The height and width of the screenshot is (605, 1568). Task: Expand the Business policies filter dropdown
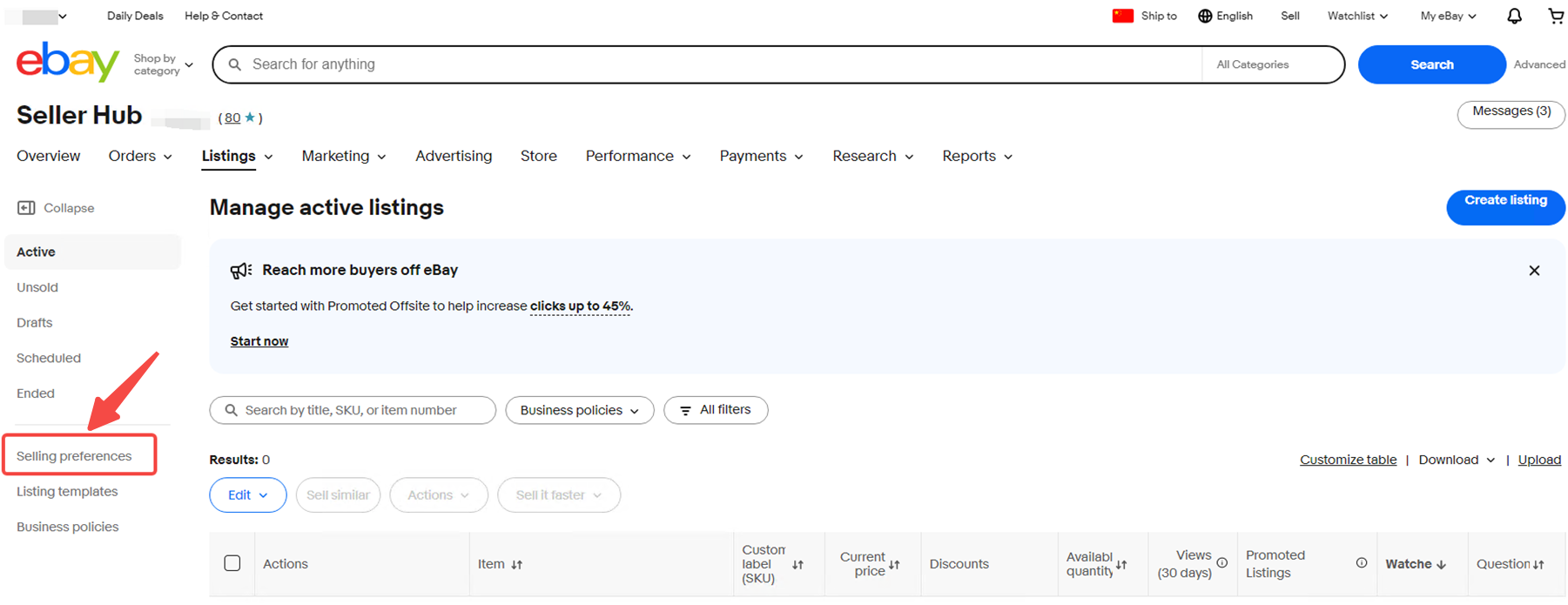579,410
